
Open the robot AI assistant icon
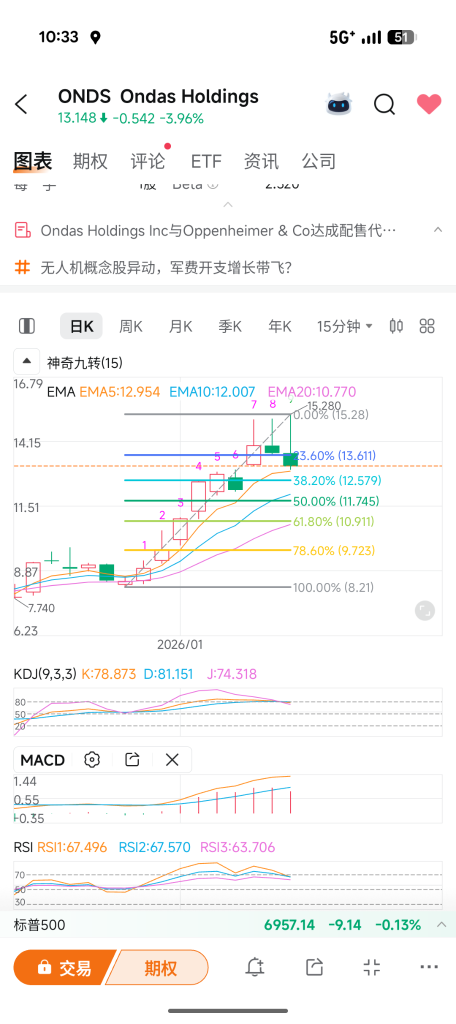point(338,104)
